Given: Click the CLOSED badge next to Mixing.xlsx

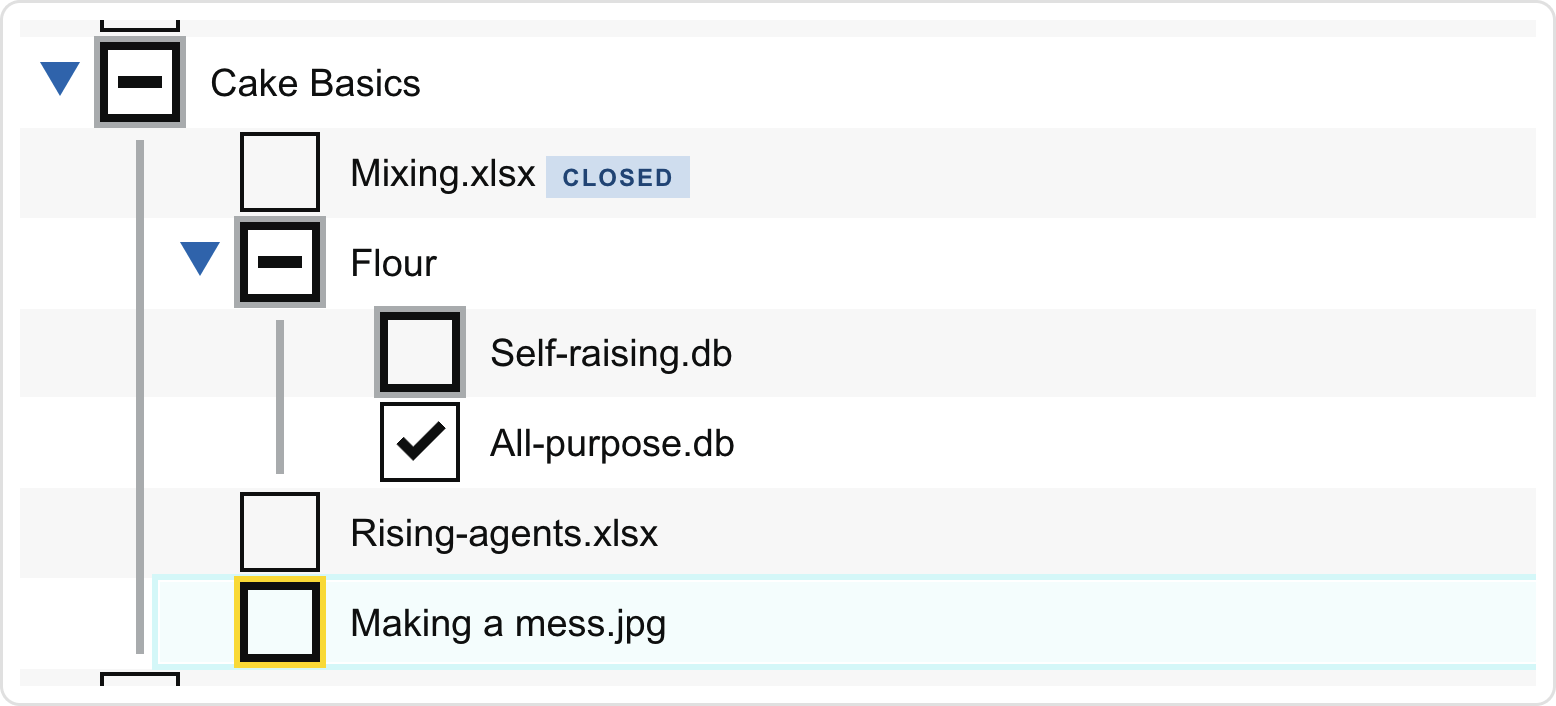Looking at the screenshot, I should (x=617, y=177).
